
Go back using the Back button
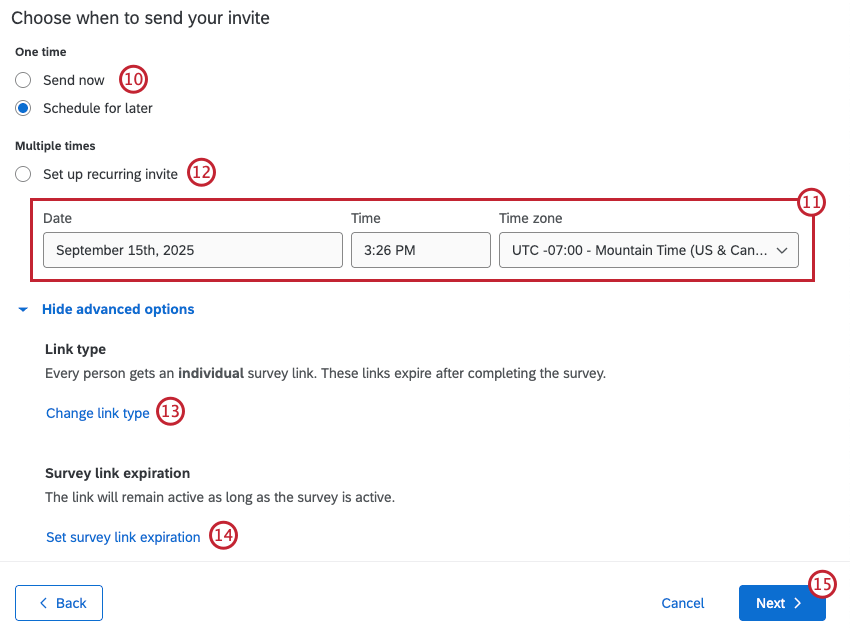pos(58,603)
